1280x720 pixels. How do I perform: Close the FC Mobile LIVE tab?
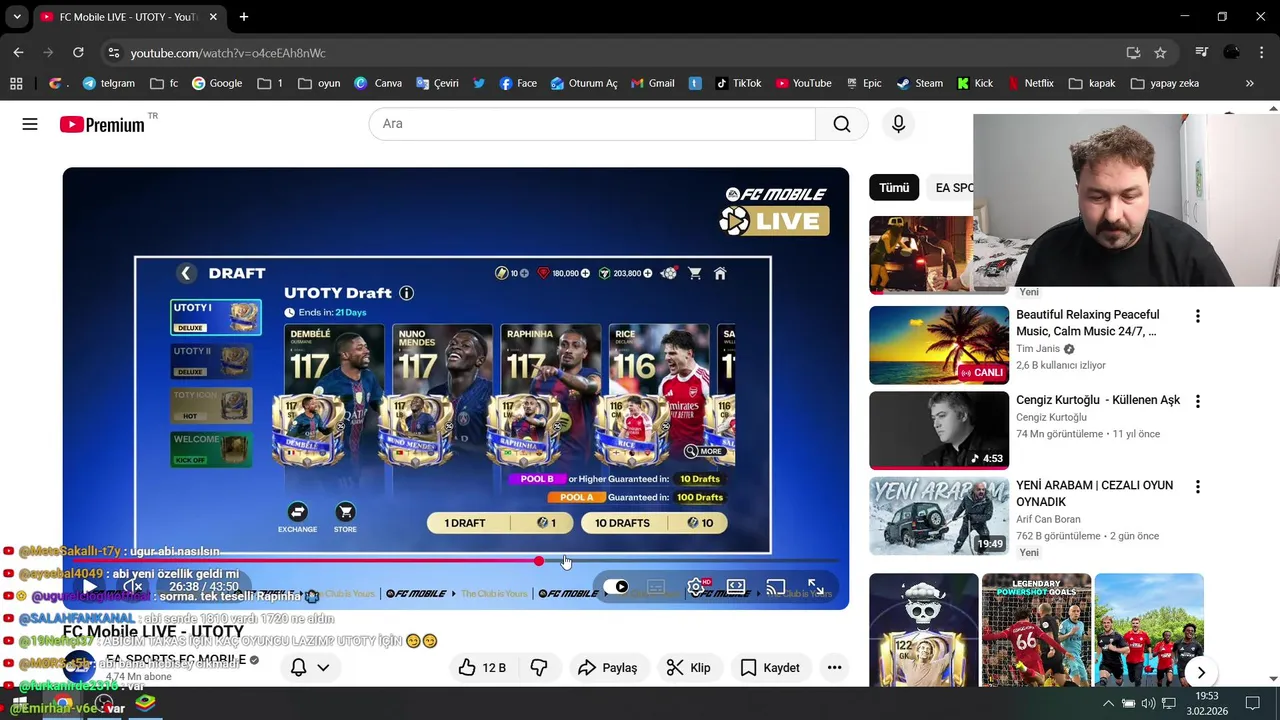tap(213, 17)
